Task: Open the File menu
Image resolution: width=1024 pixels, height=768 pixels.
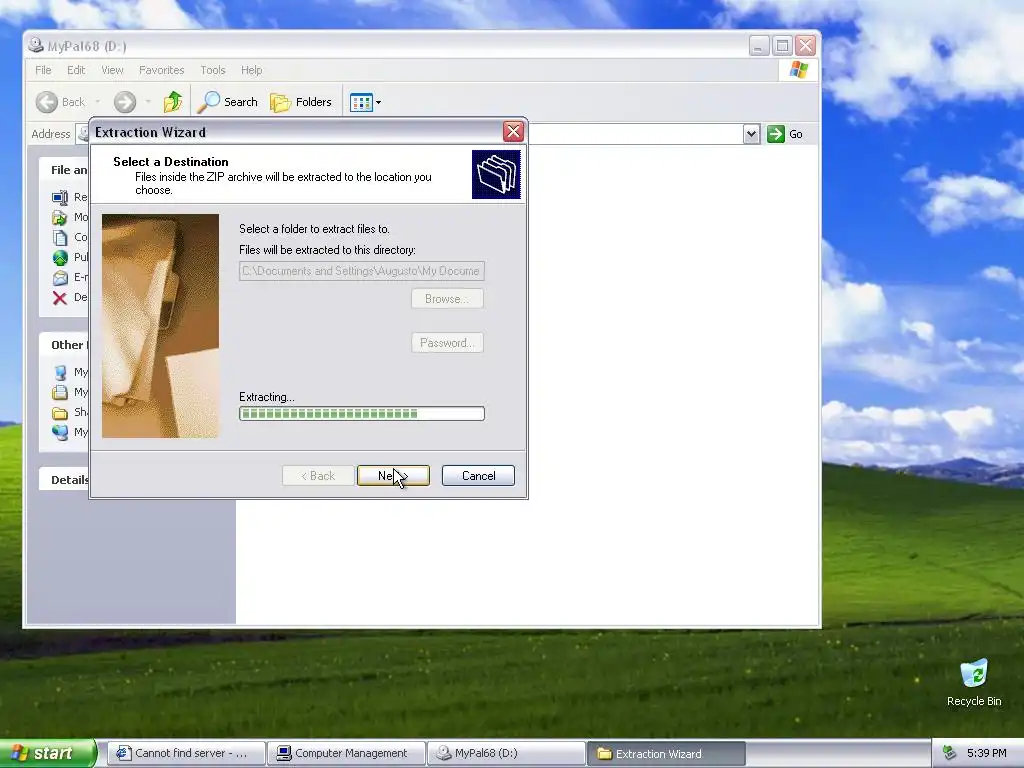Action: [43, 70]
